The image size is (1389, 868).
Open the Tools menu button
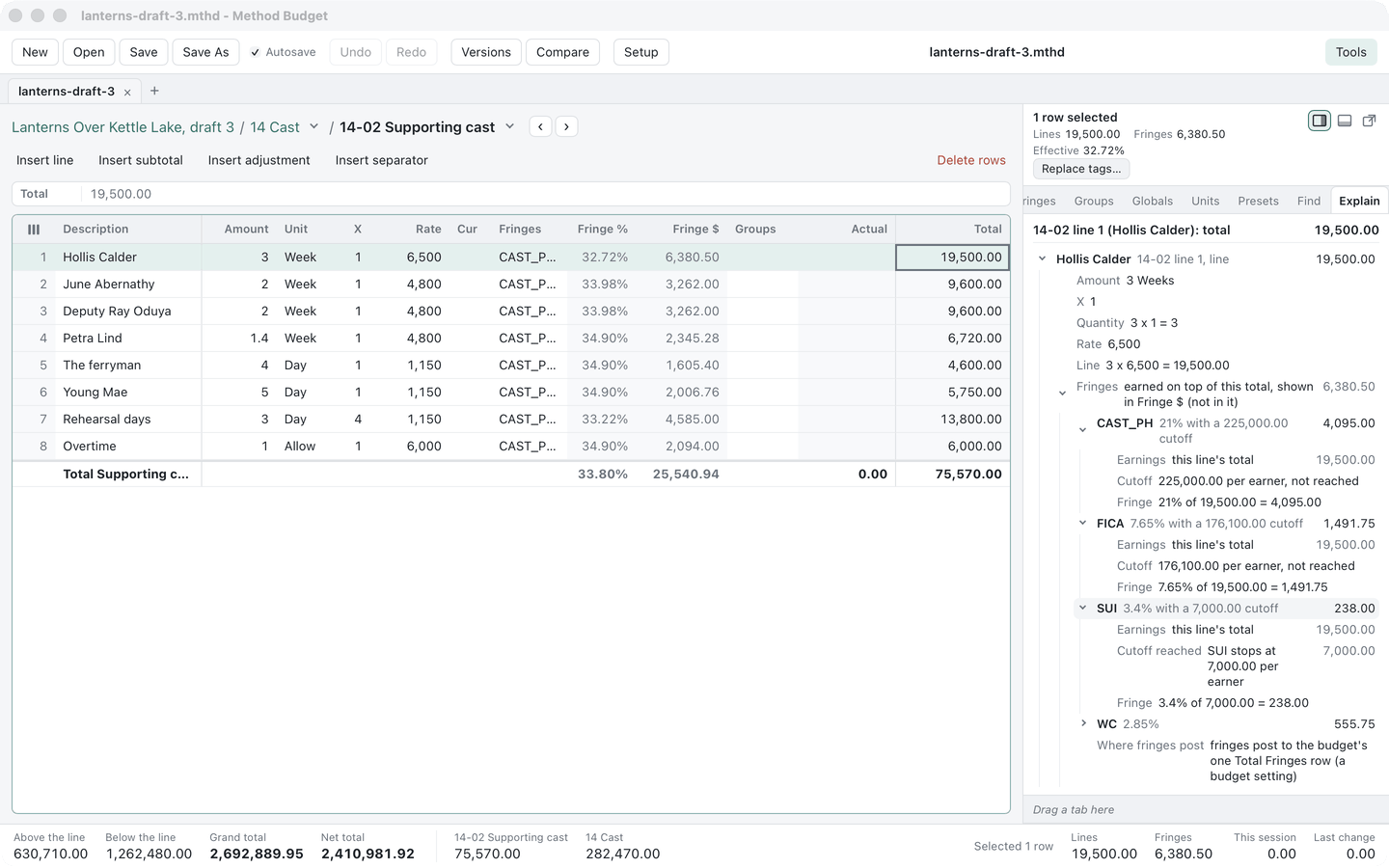1350,52
